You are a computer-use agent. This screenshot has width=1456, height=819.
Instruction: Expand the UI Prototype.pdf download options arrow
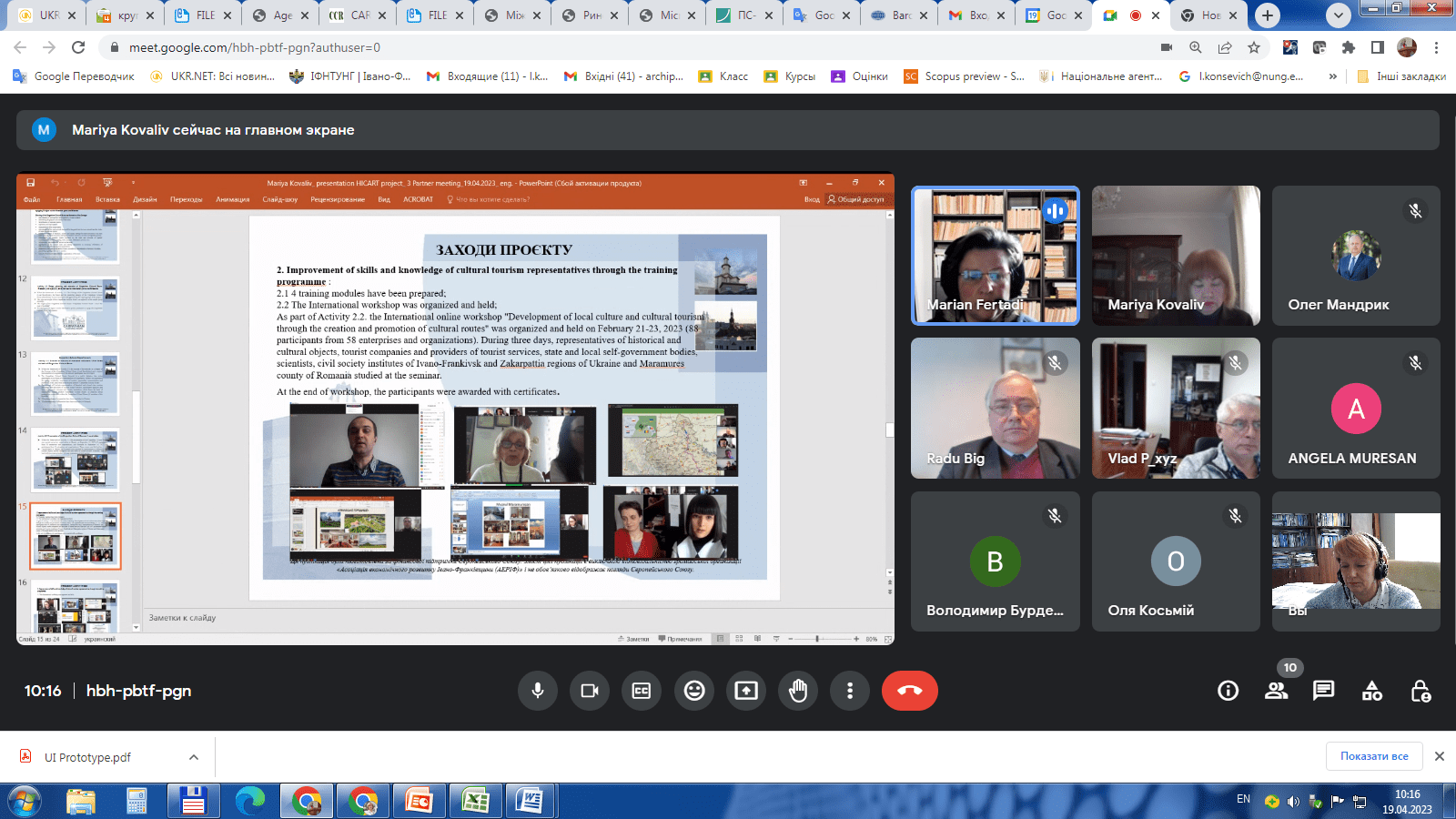[194, 757]
